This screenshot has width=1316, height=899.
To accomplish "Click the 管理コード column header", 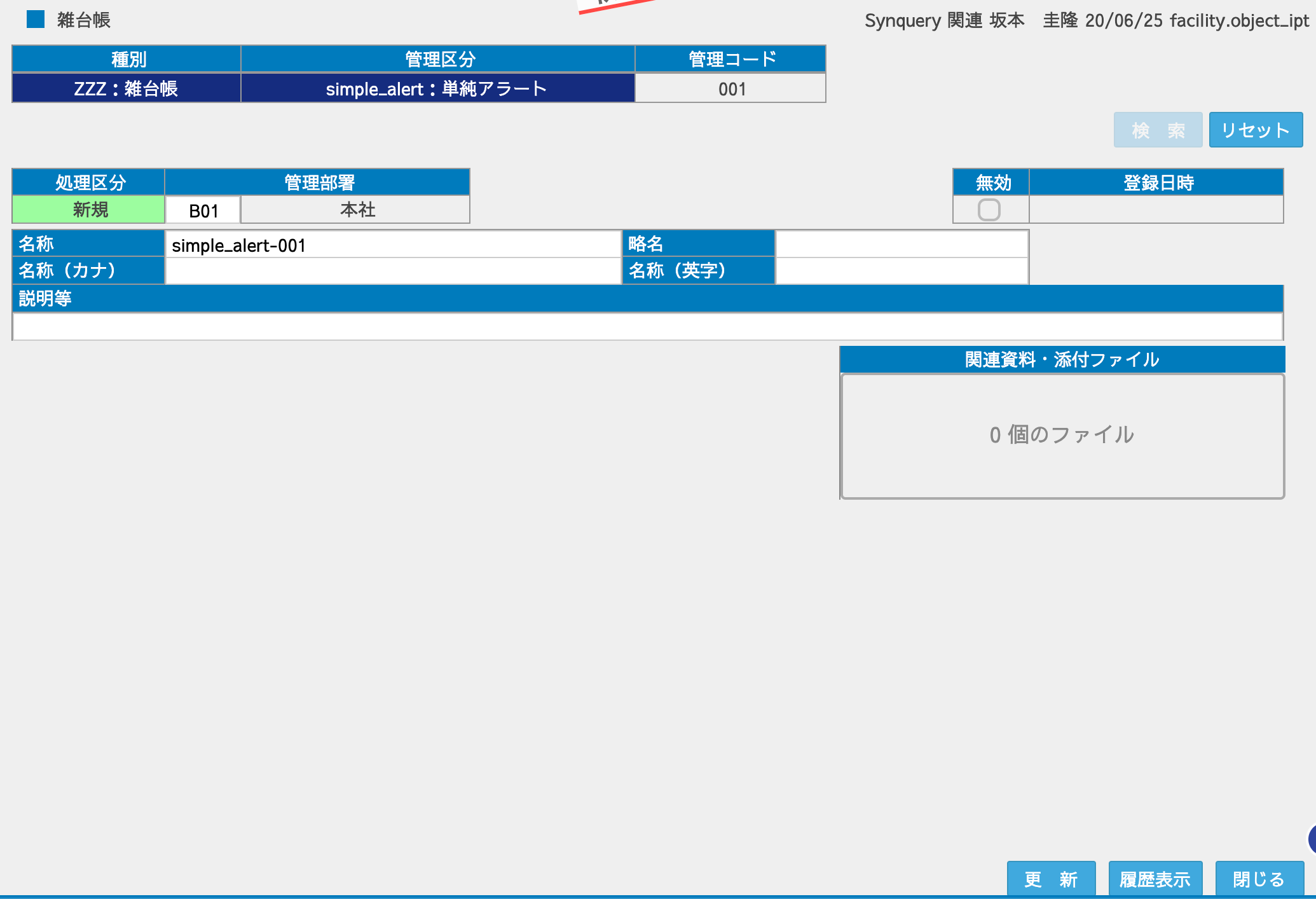I will coord(730,58).
